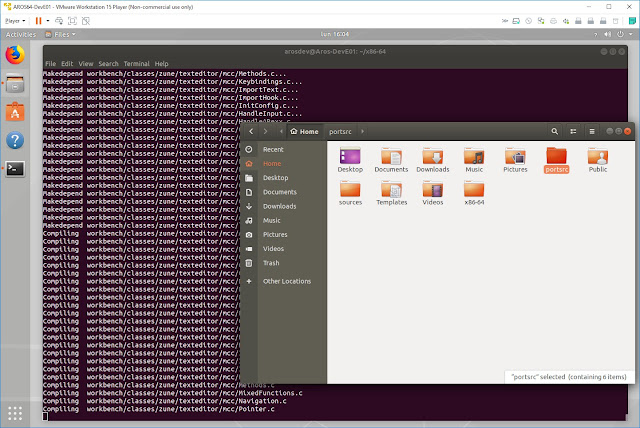Enter full screen mode in VMware toolbar
Viewport: 640px width, 428px height.
[72, 21]
